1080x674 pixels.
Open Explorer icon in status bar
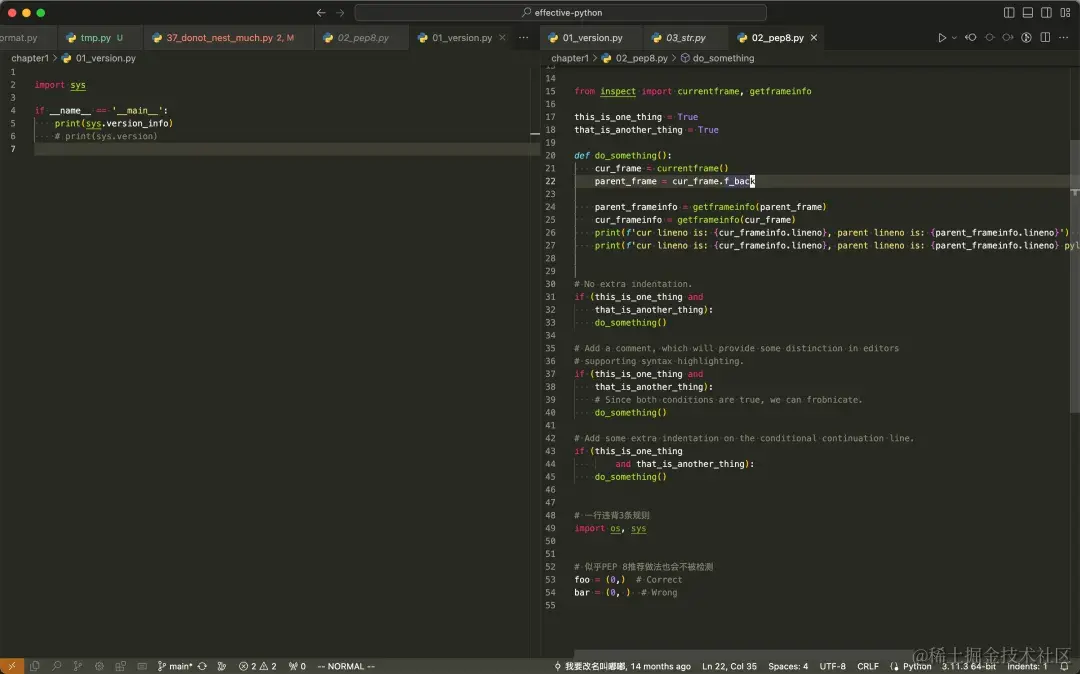click(34, 666)
